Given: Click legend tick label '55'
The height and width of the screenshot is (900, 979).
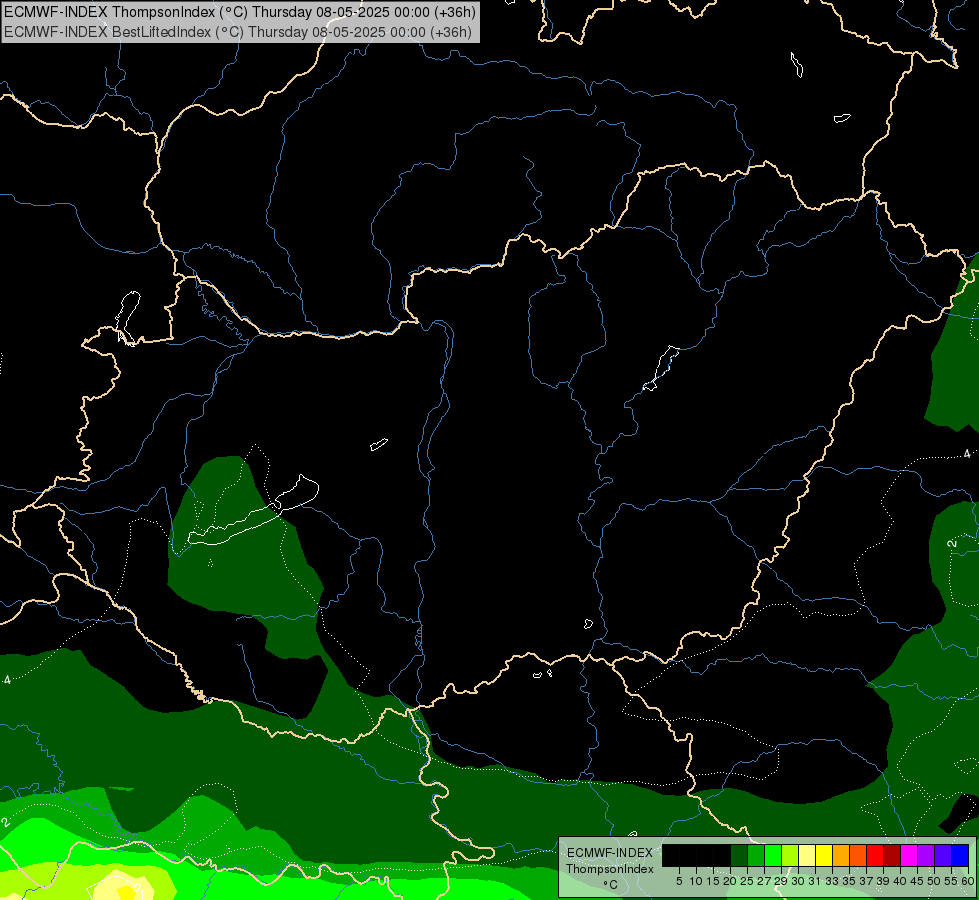Looking at the screenshot, I should [951, 881].
